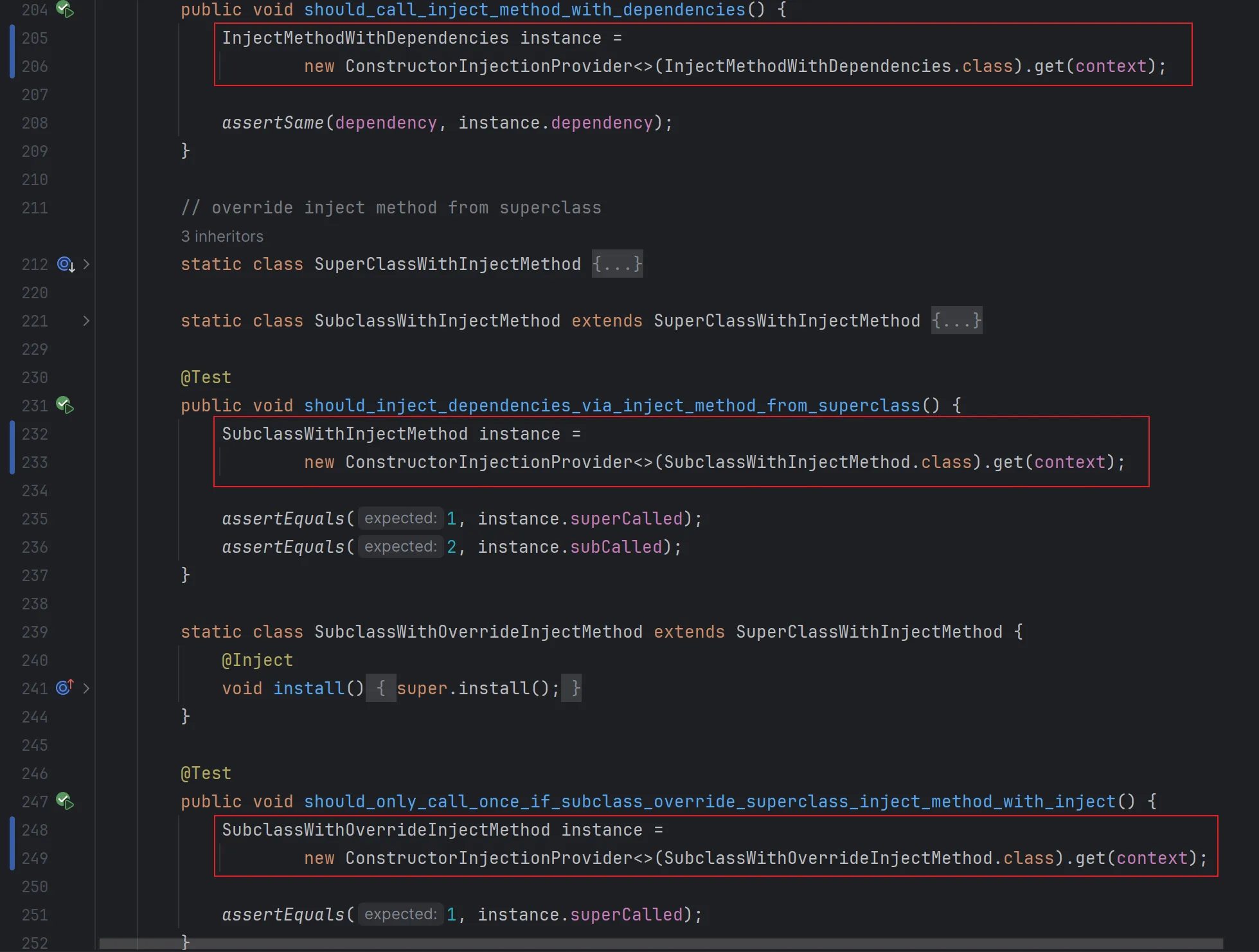This screenshot has width=1259, height=952.
Task: Click the should_only_call_once_if_subclass_override method name
Action: (710, 802)
